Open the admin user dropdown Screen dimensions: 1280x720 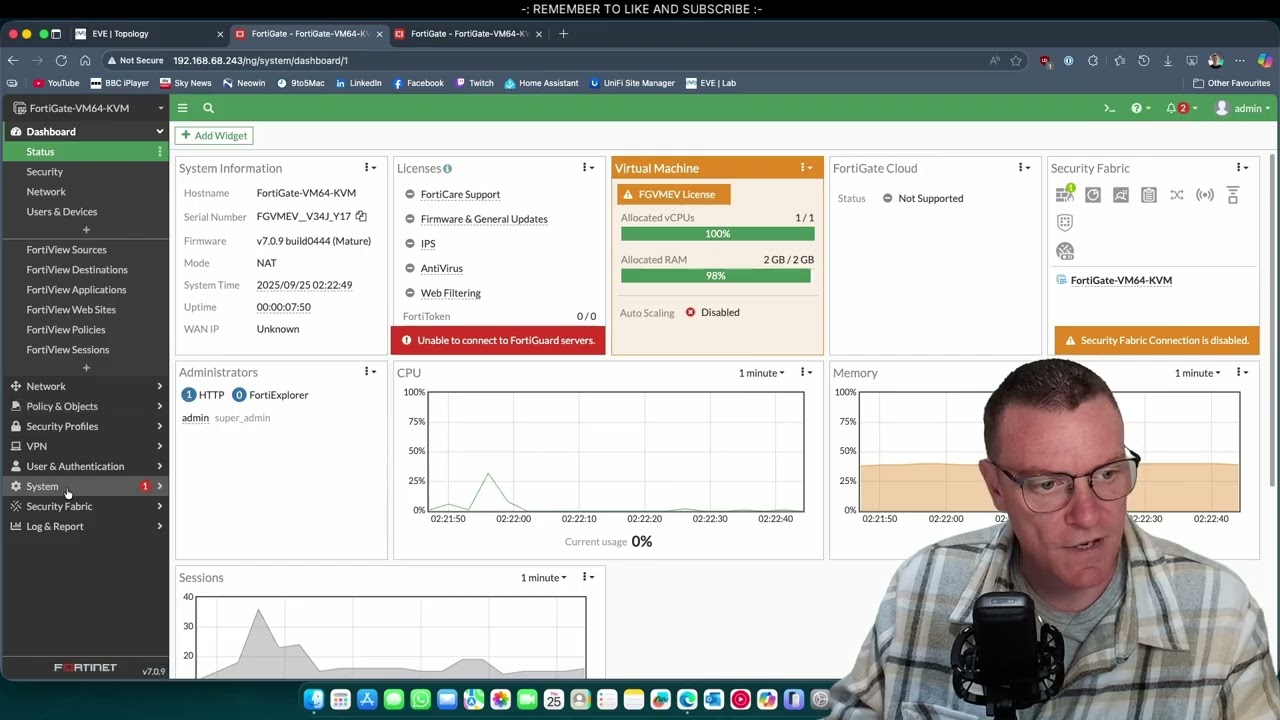click(x=1243, y=108)
